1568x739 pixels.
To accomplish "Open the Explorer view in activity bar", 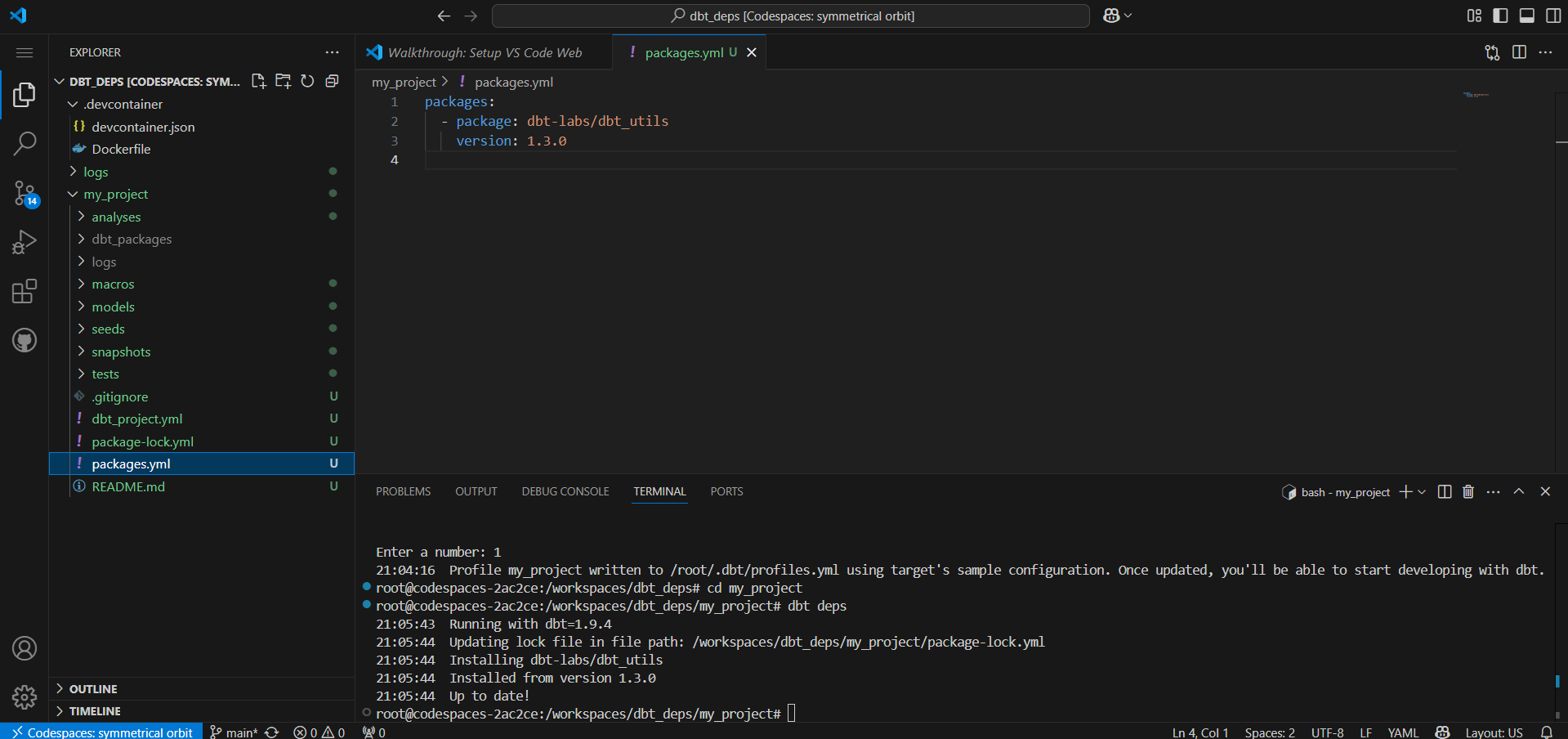I will coord(25,95).
